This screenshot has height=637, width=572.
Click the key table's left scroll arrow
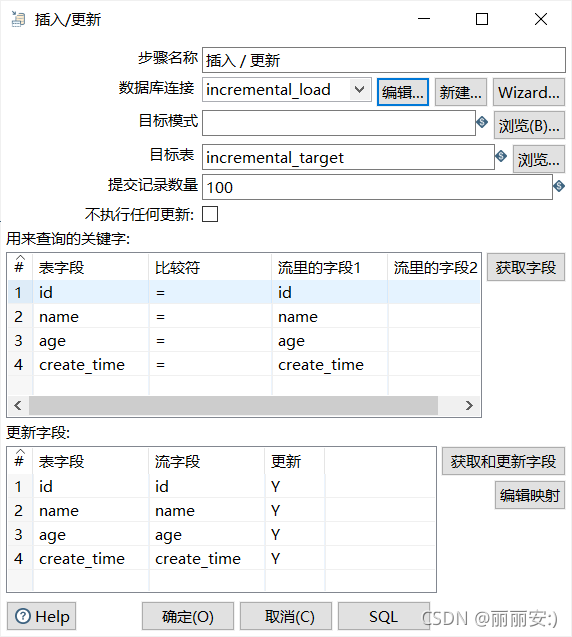click(x=18, y=405)
